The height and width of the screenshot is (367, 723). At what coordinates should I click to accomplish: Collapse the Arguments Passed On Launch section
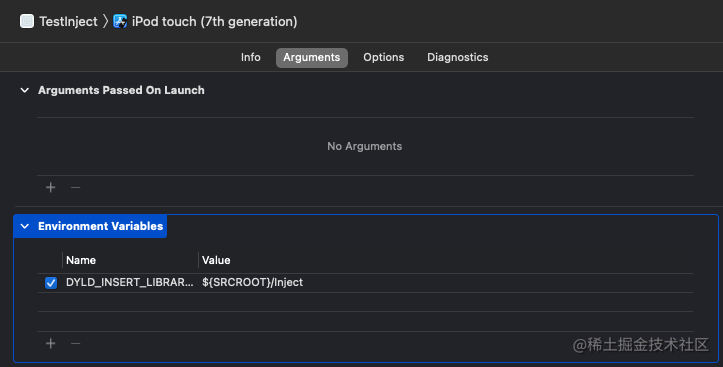coord(25,90)
